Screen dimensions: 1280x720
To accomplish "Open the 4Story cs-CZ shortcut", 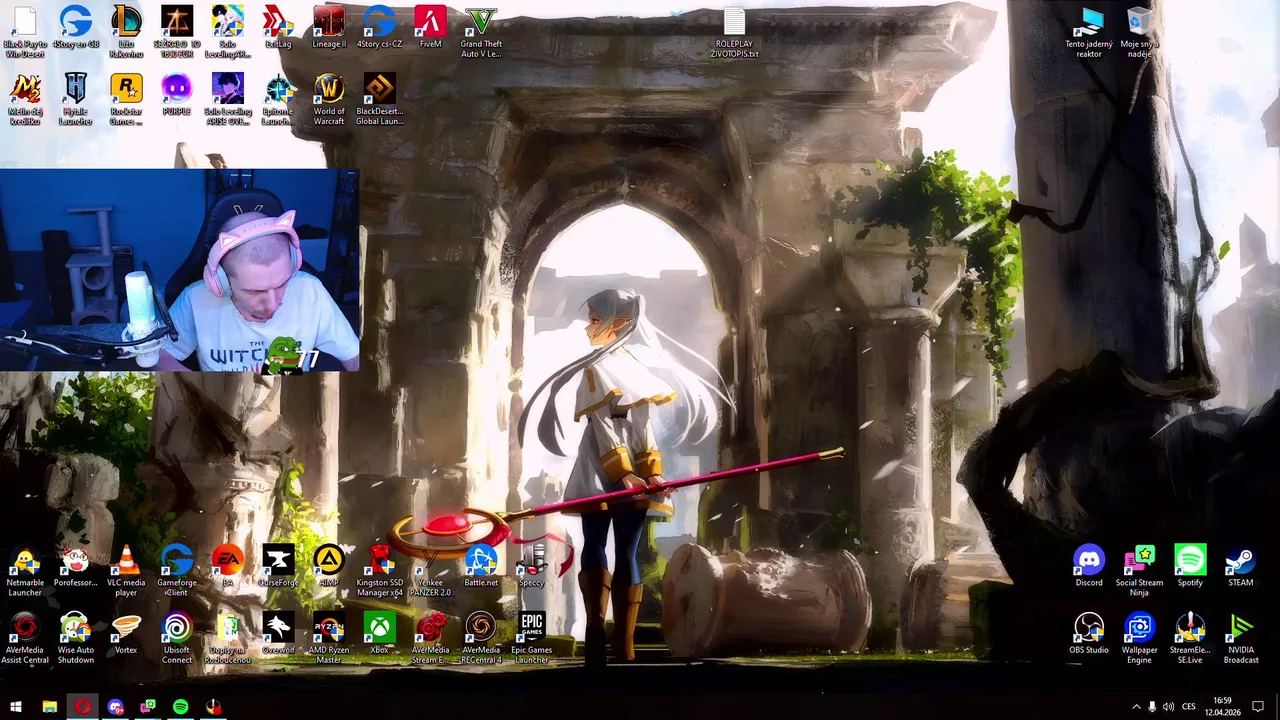I will pyautogui.click(x=380, y=29).
